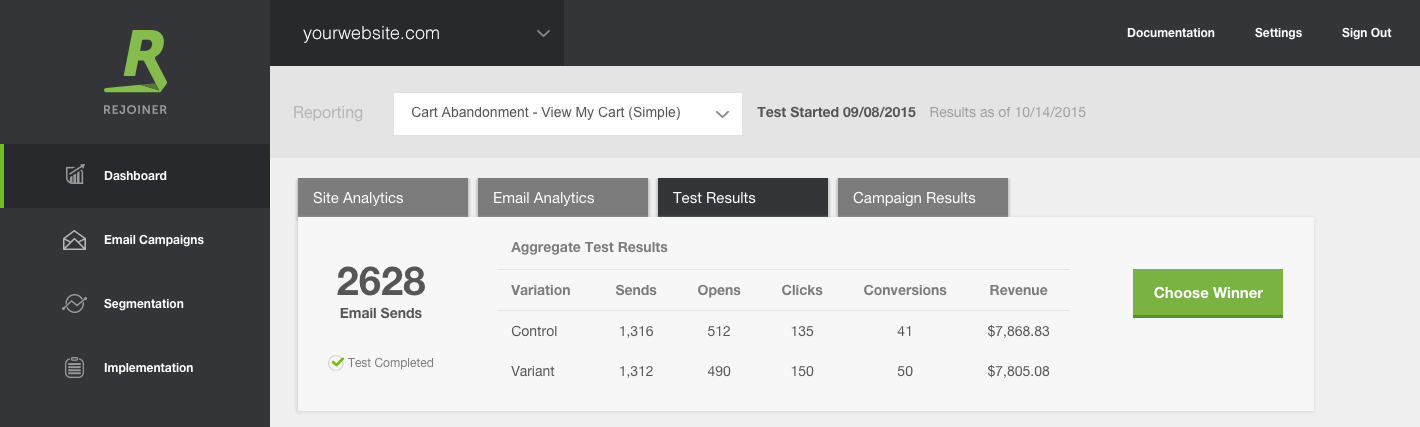Screen dimensions: 1420x427
Task: Click the Dashboard chart icon
Action: pos(75,176)
